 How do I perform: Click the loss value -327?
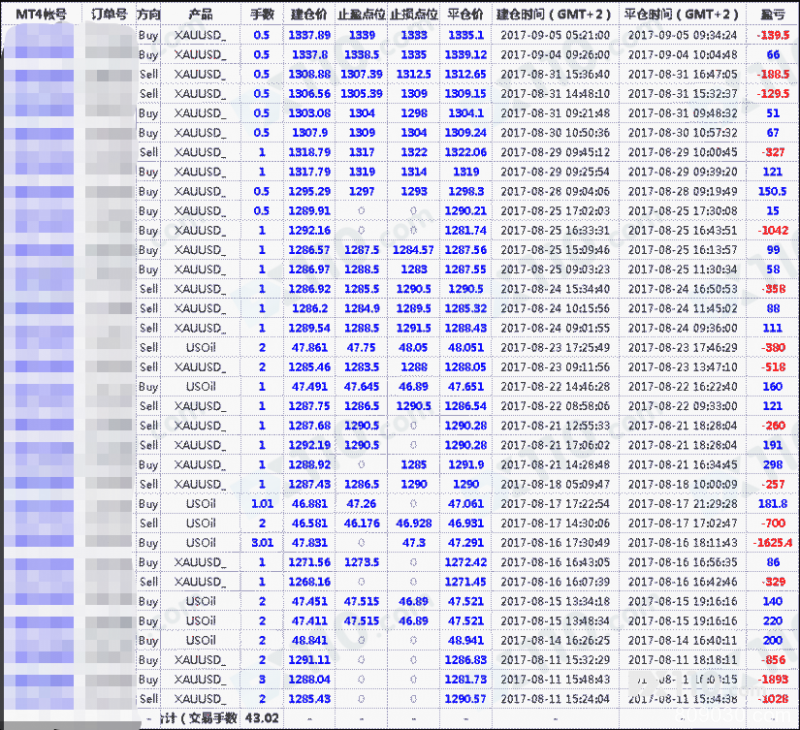(x=773, y=153)
